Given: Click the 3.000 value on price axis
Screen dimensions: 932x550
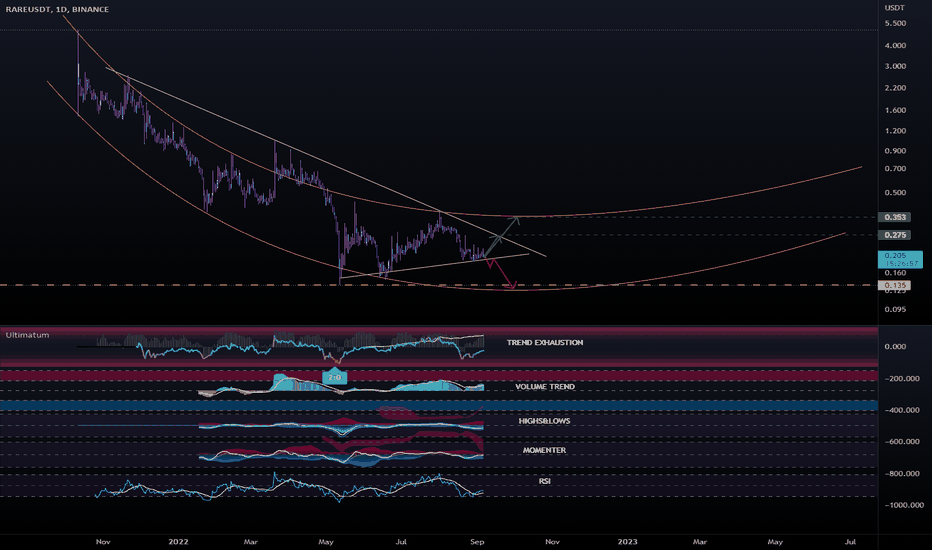Looking at the screenshot, I should tap(895, 66).
